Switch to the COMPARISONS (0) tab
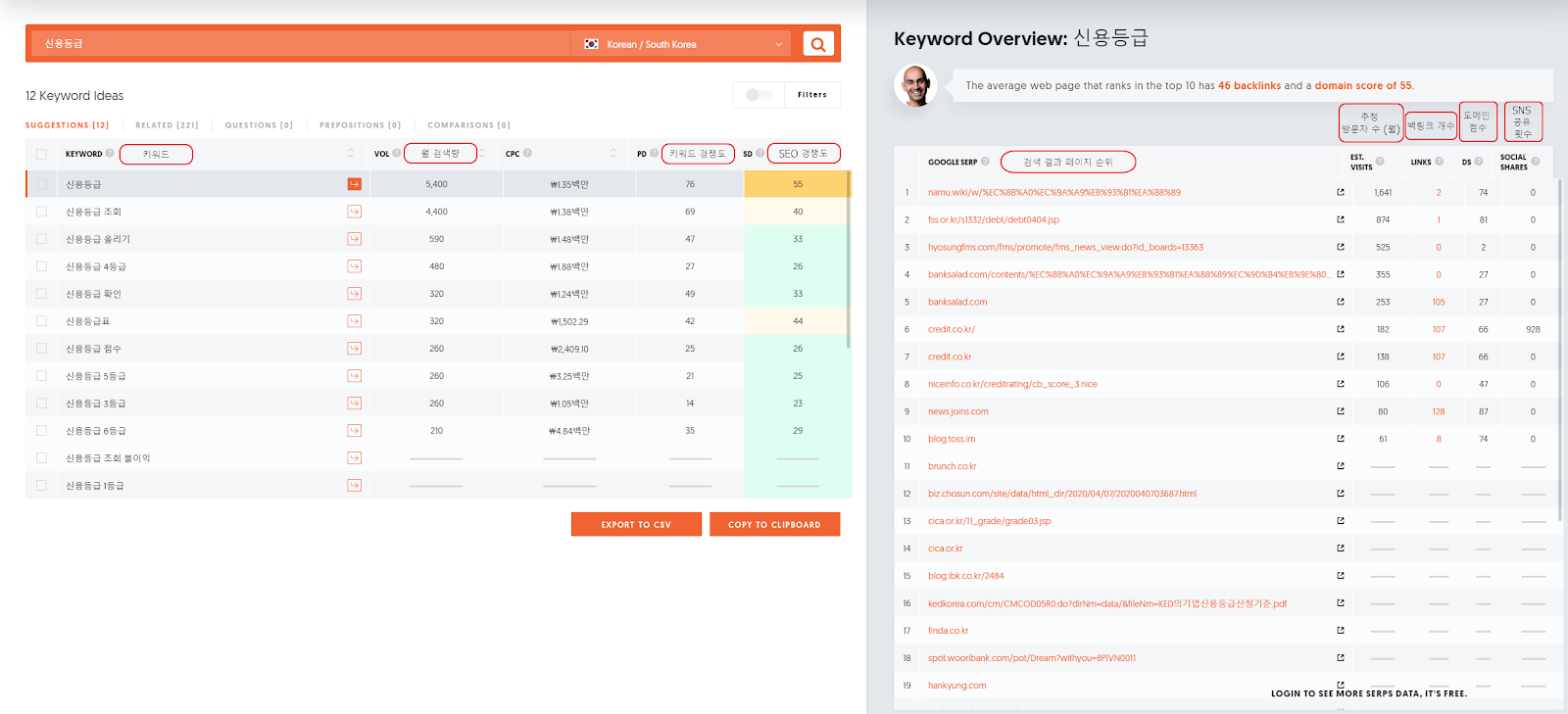 coord(468,125)
